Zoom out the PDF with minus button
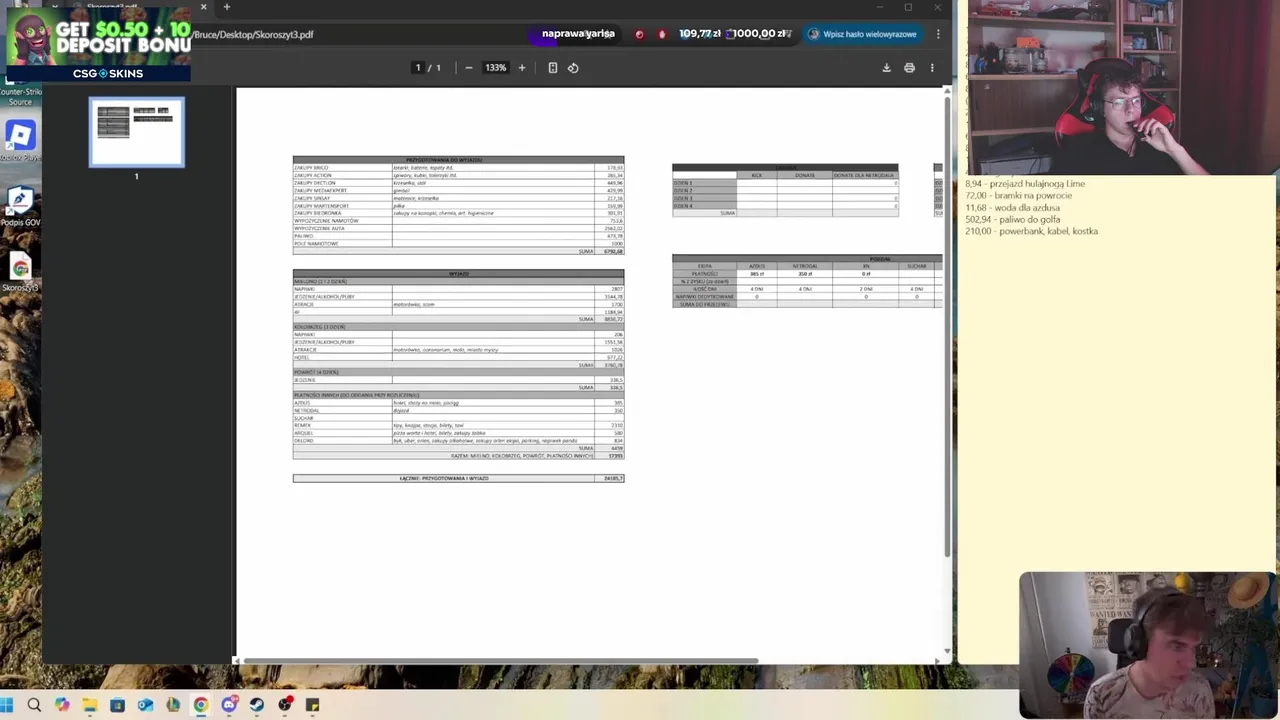Screen dimensions: 1280x720 (x=468, y=68)
